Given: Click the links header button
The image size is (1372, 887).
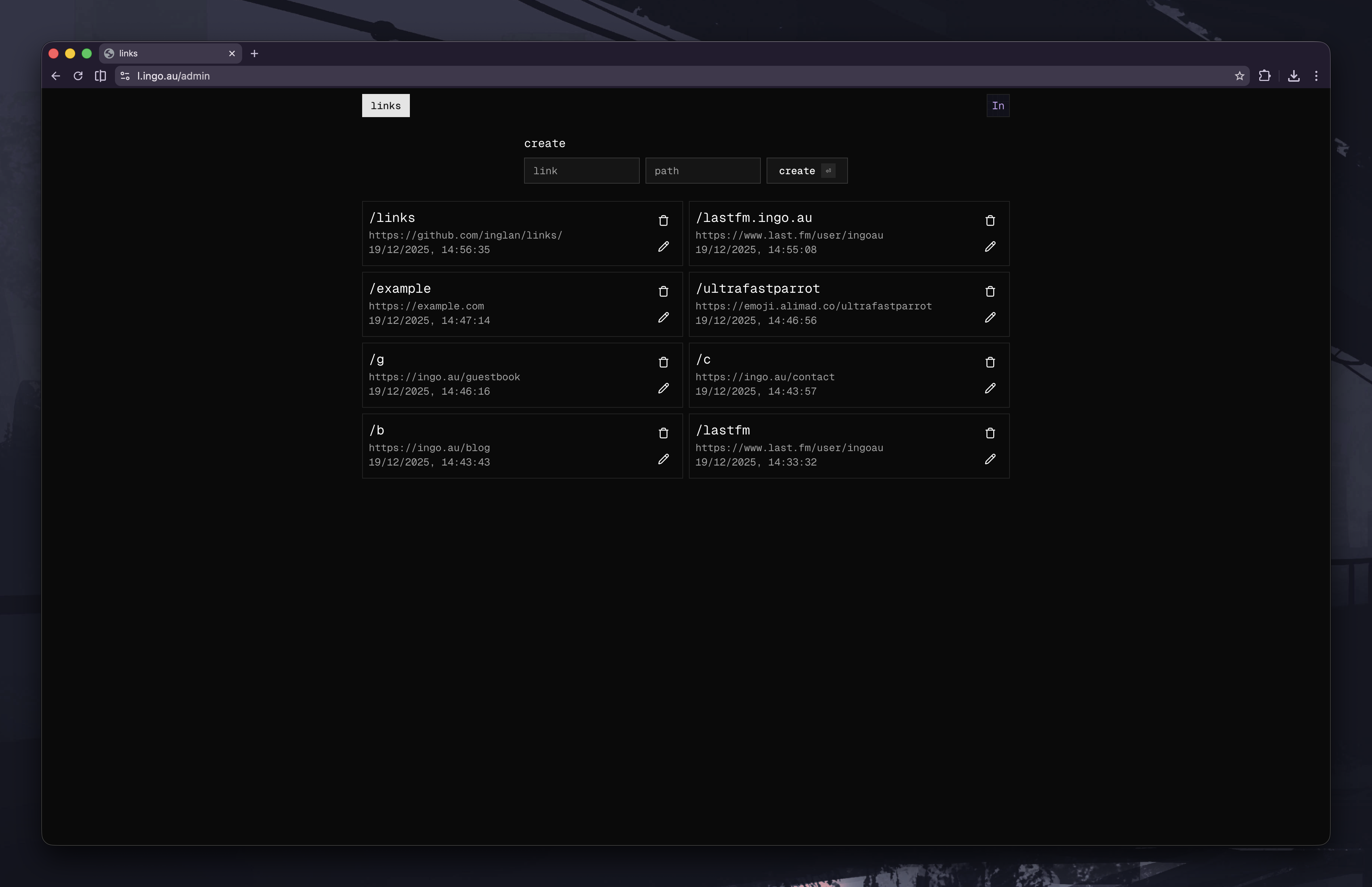Looking at the screenshot, I should pyautogui.click(x=385, y=106).
